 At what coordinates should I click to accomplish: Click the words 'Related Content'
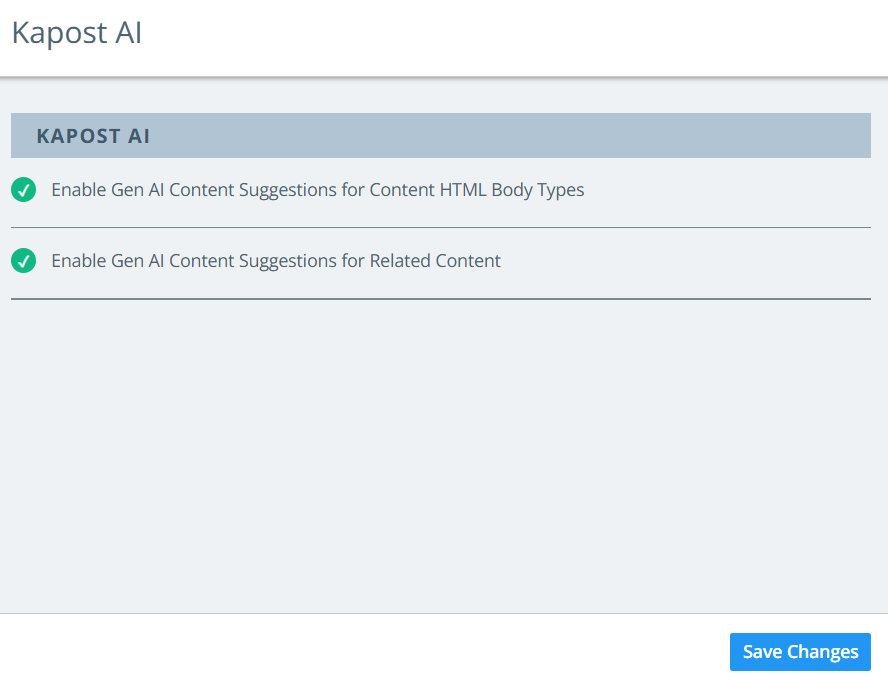coord(435,261)
